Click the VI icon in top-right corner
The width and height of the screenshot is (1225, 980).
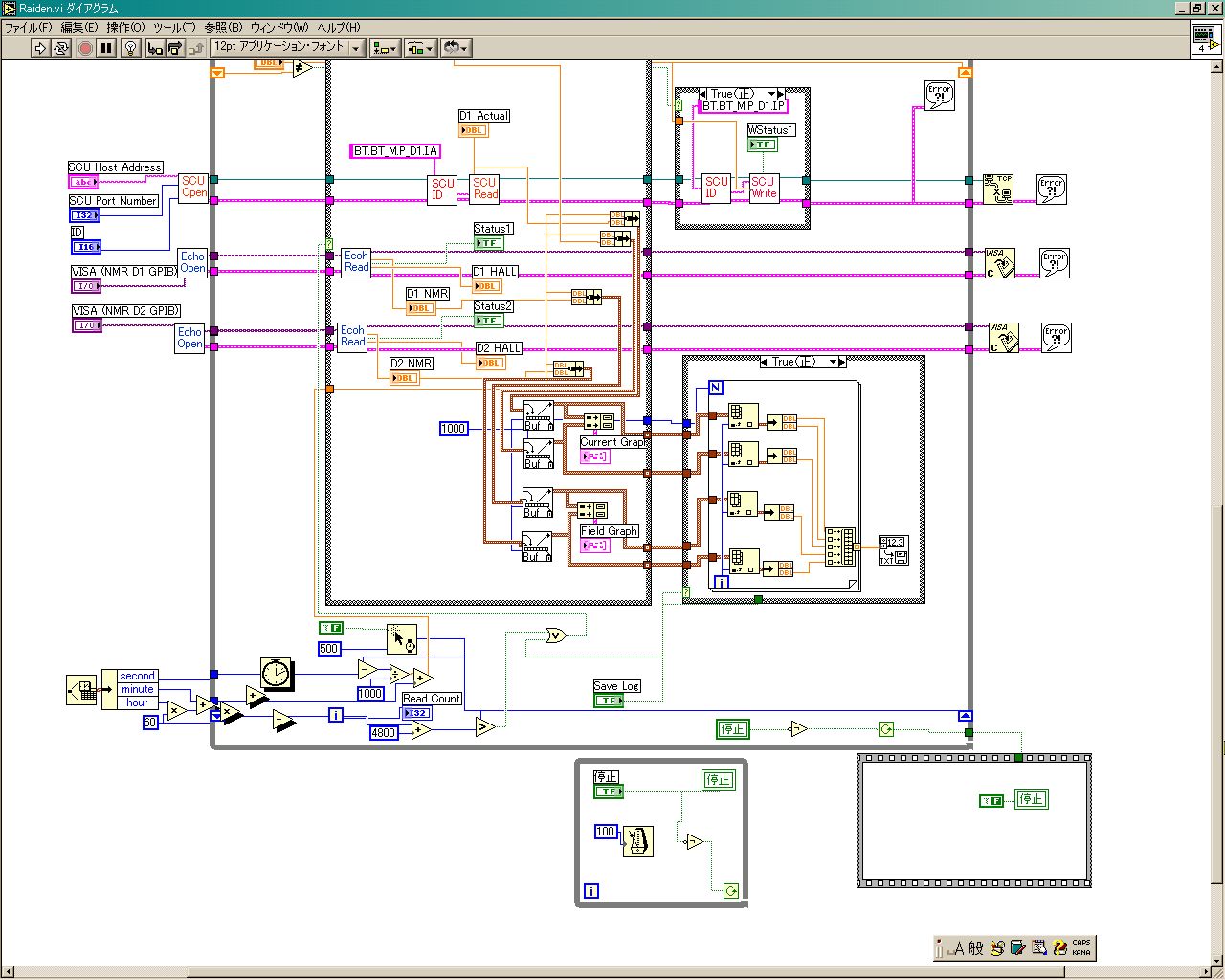[x=1205, y=38]
